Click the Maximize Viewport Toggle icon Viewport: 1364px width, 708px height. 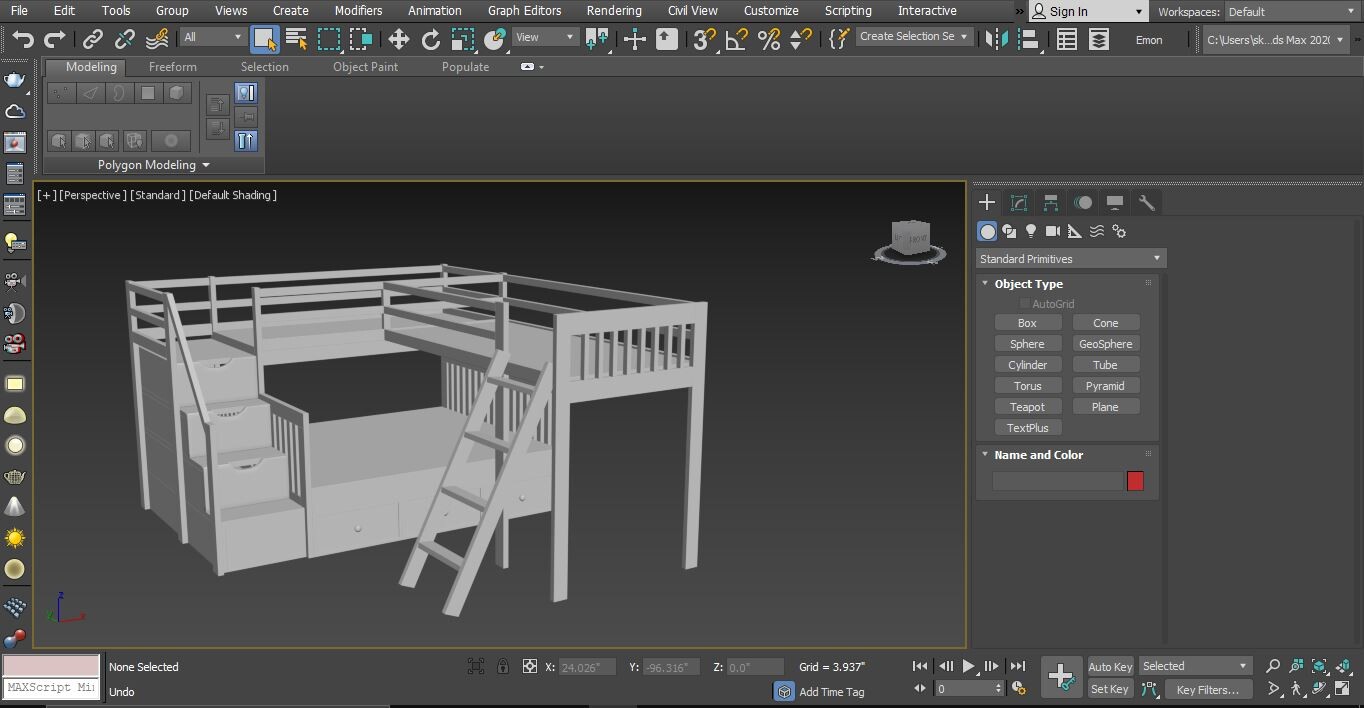coord(1344,688)
